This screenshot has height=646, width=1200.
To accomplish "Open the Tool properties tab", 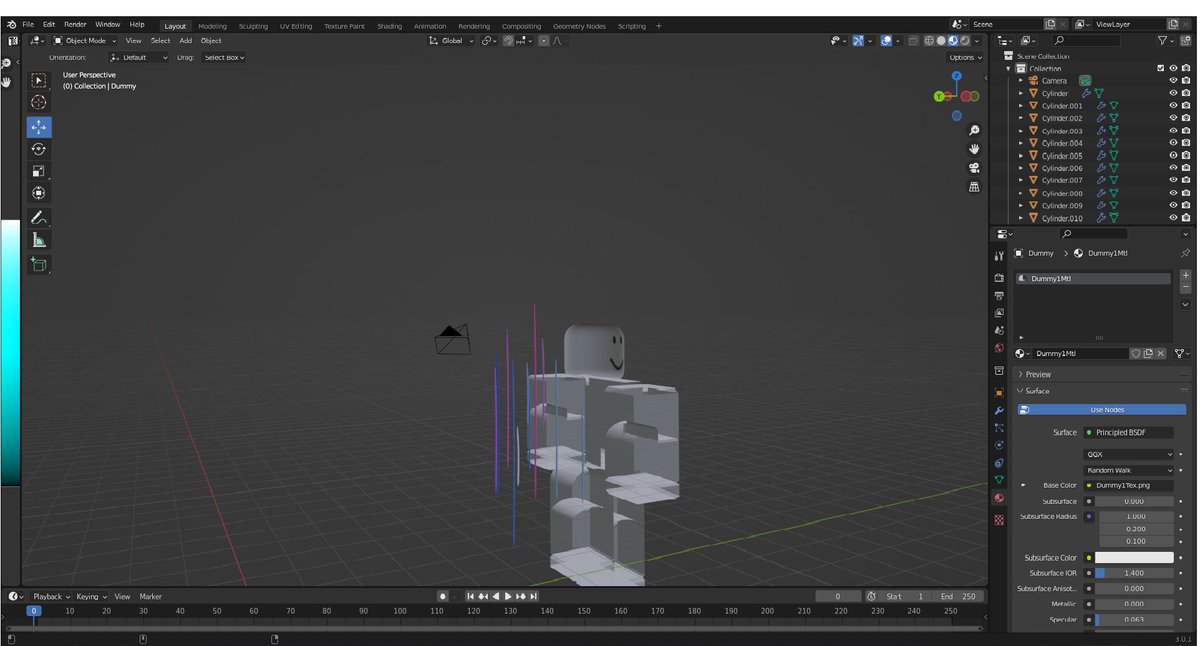I will pos(999,256).
